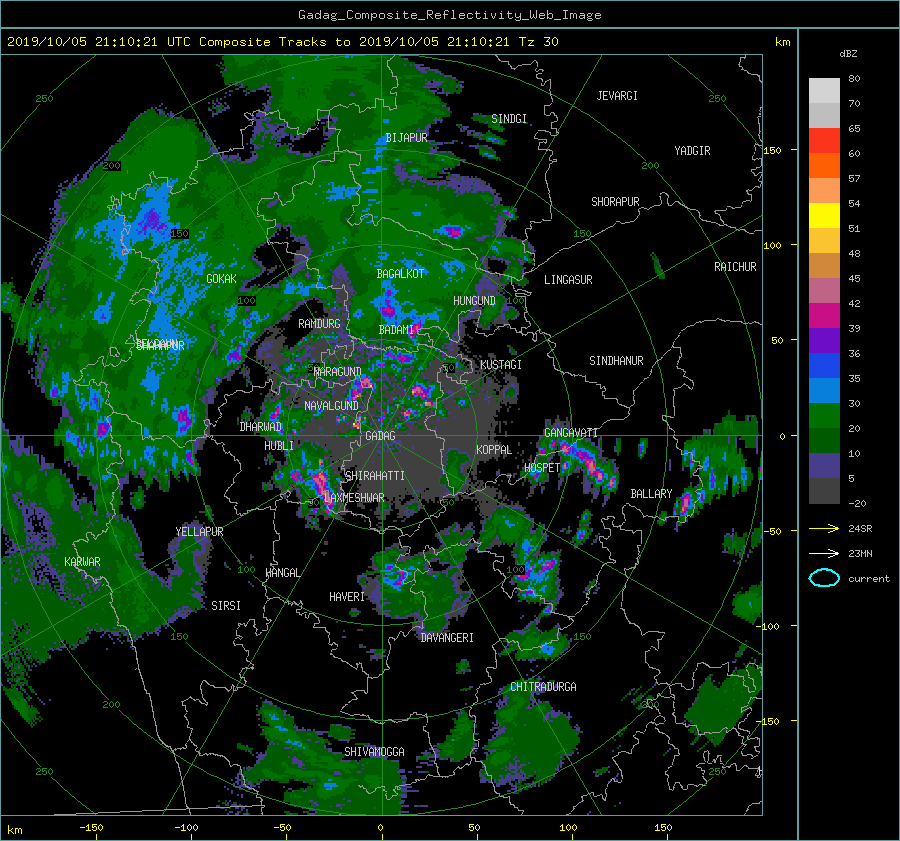This screenshot has width=900, height=841.
Task: Click the NAVALGUND city label
Action: pyautogui.click(x=331, y=406)
